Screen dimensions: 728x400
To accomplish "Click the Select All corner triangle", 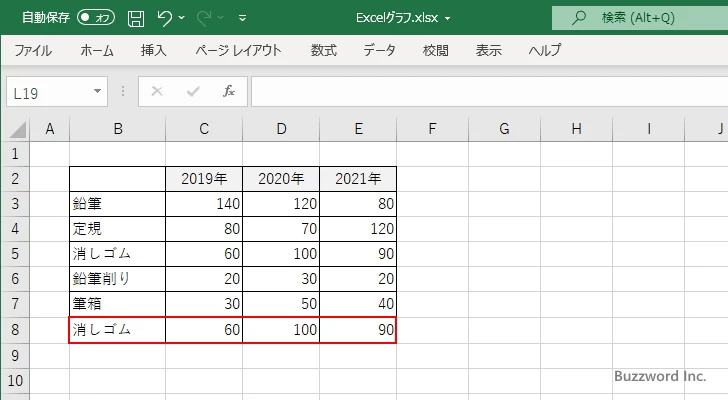I will [18, 129].
